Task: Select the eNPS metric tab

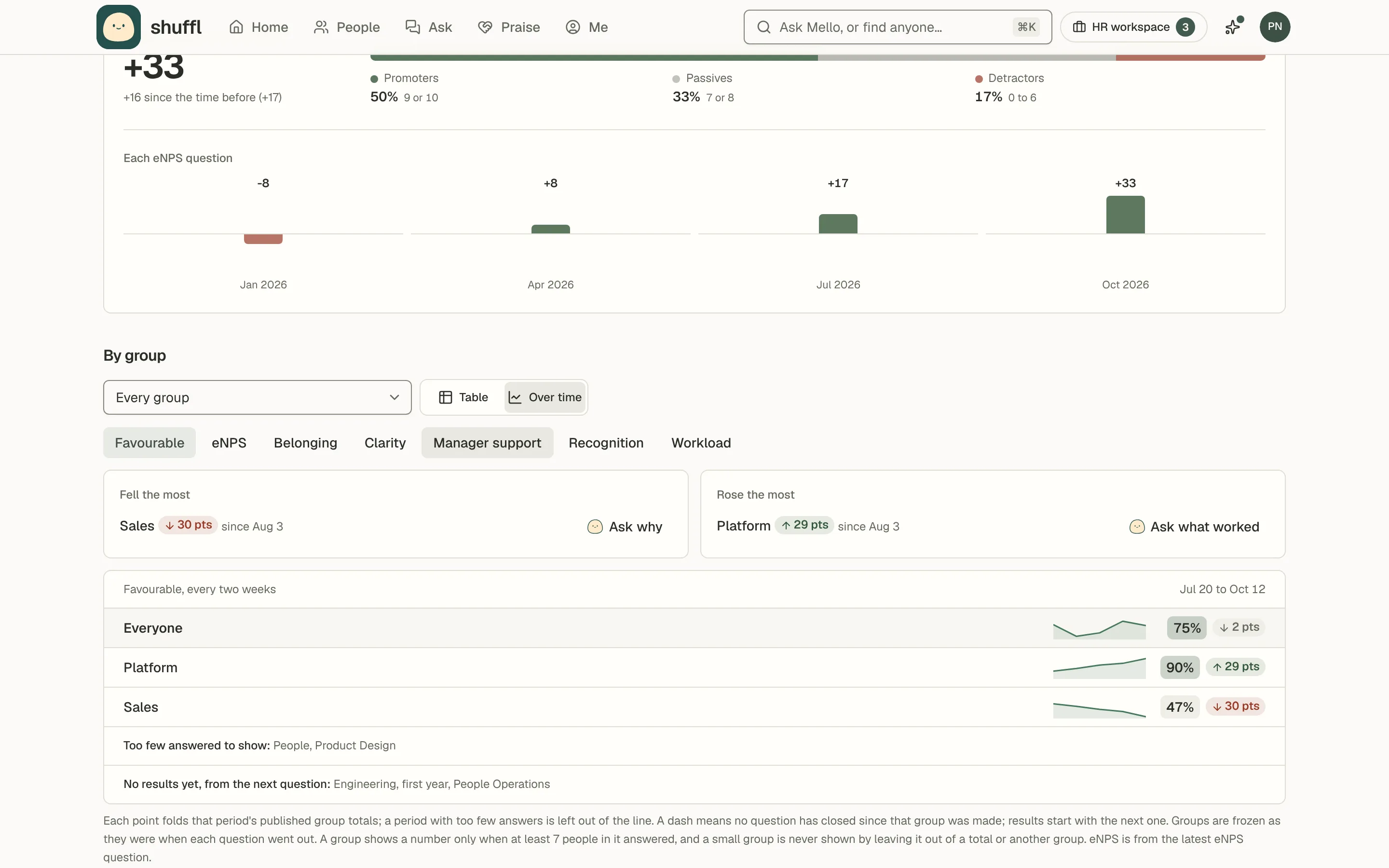Action: pyautogui.click(x=229, y=443)
